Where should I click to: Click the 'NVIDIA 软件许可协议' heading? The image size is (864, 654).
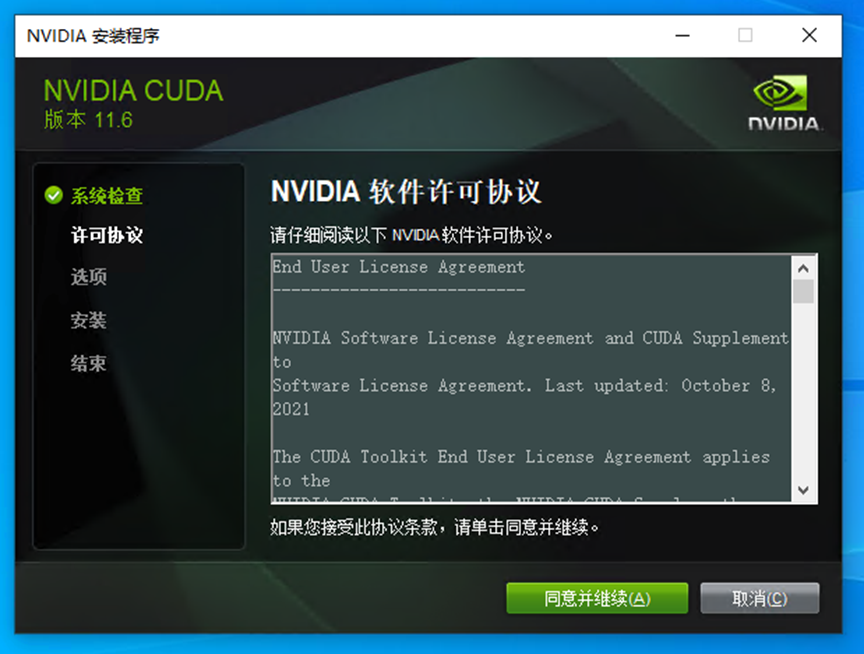(406, 192)
